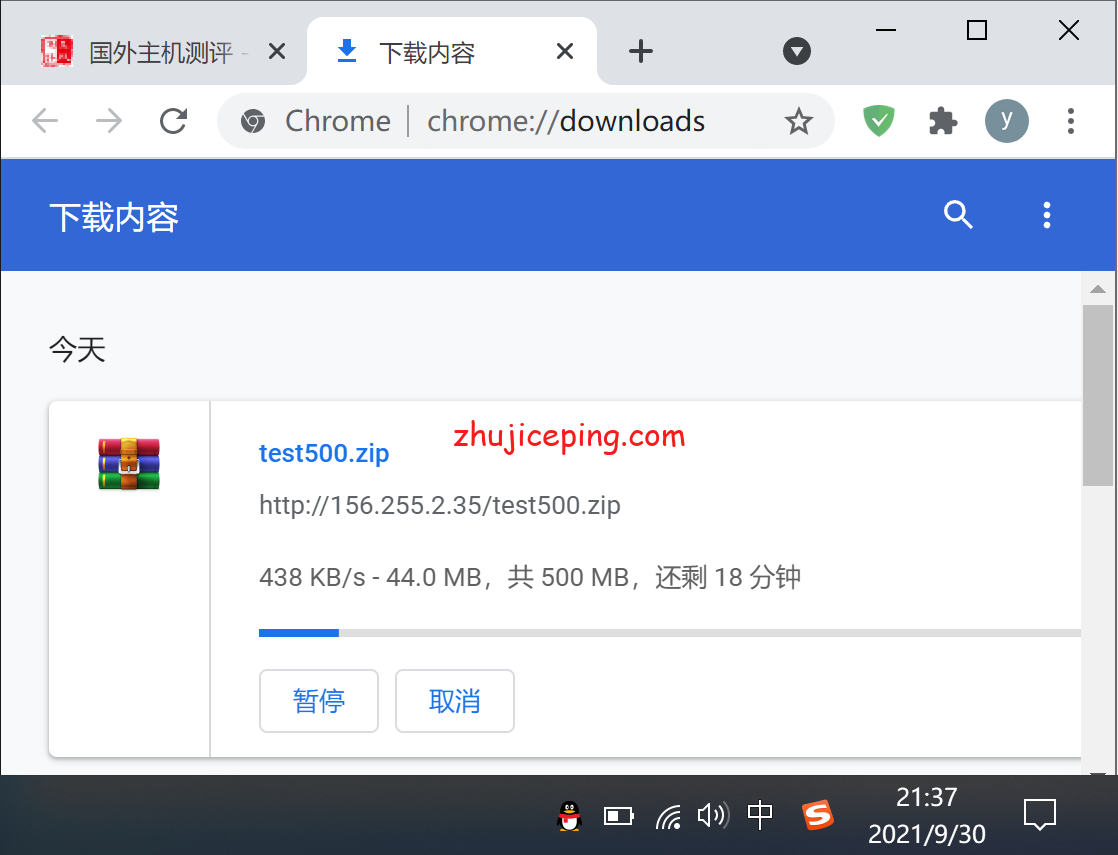Go forward using the browser forward arrow

coord(109,121)
